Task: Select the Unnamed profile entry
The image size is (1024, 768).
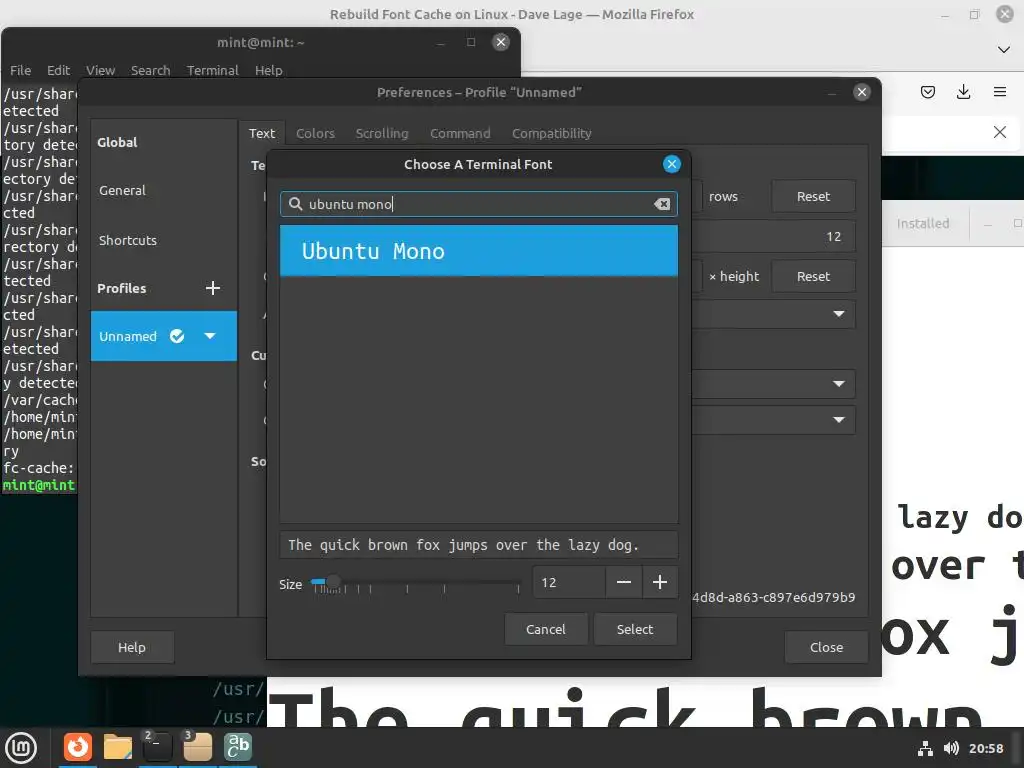Action: click(x=163, y=336)
